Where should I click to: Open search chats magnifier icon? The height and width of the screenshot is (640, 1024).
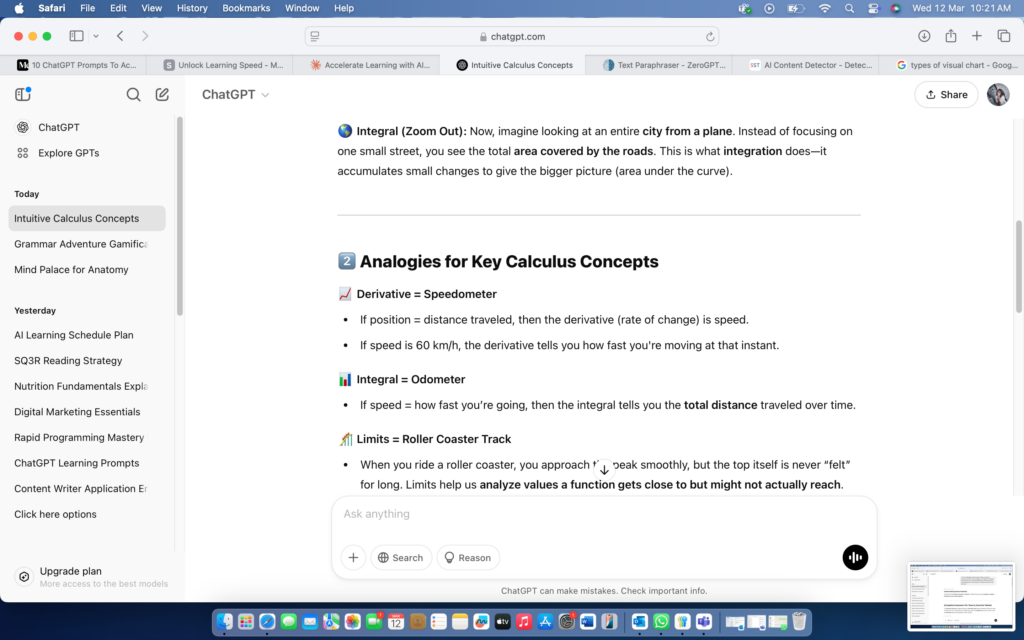point(133,95)
